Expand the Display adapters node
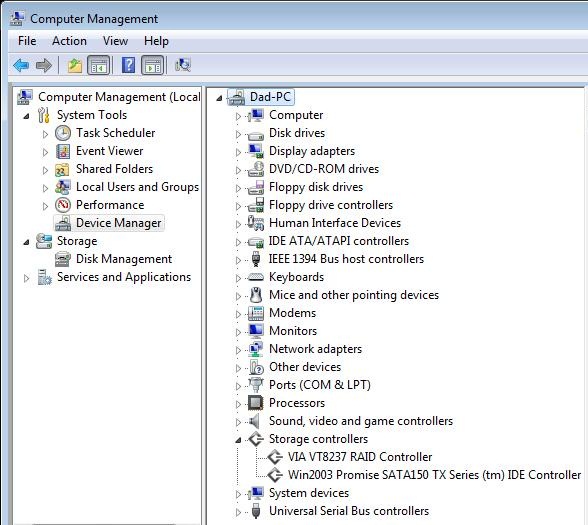Viewport: 588px width, 525px height. (x=238, y=152)
